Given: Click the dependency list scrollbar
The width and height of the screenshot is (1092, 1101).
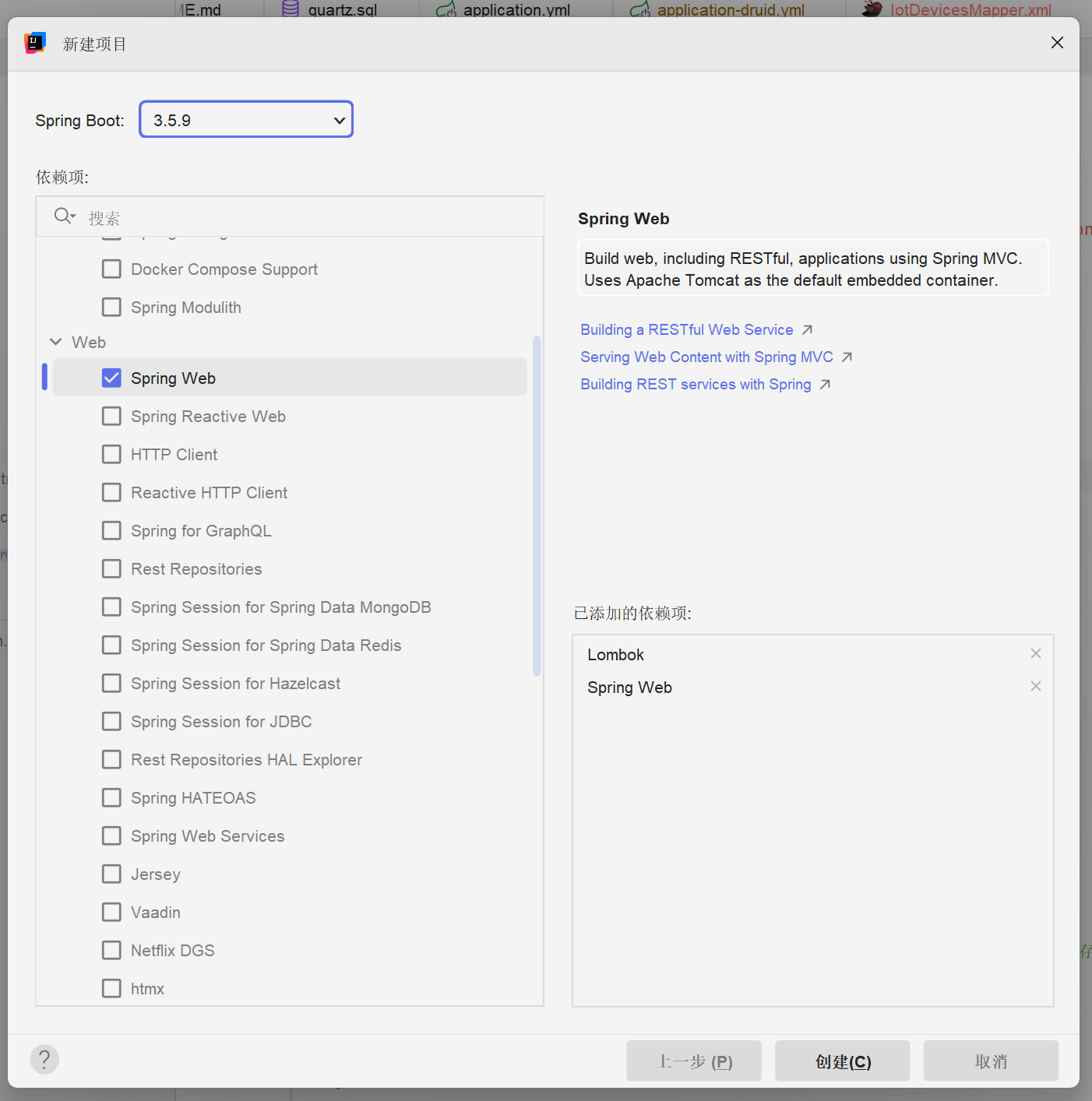Looking at the screenshot, I should point(537,506).
